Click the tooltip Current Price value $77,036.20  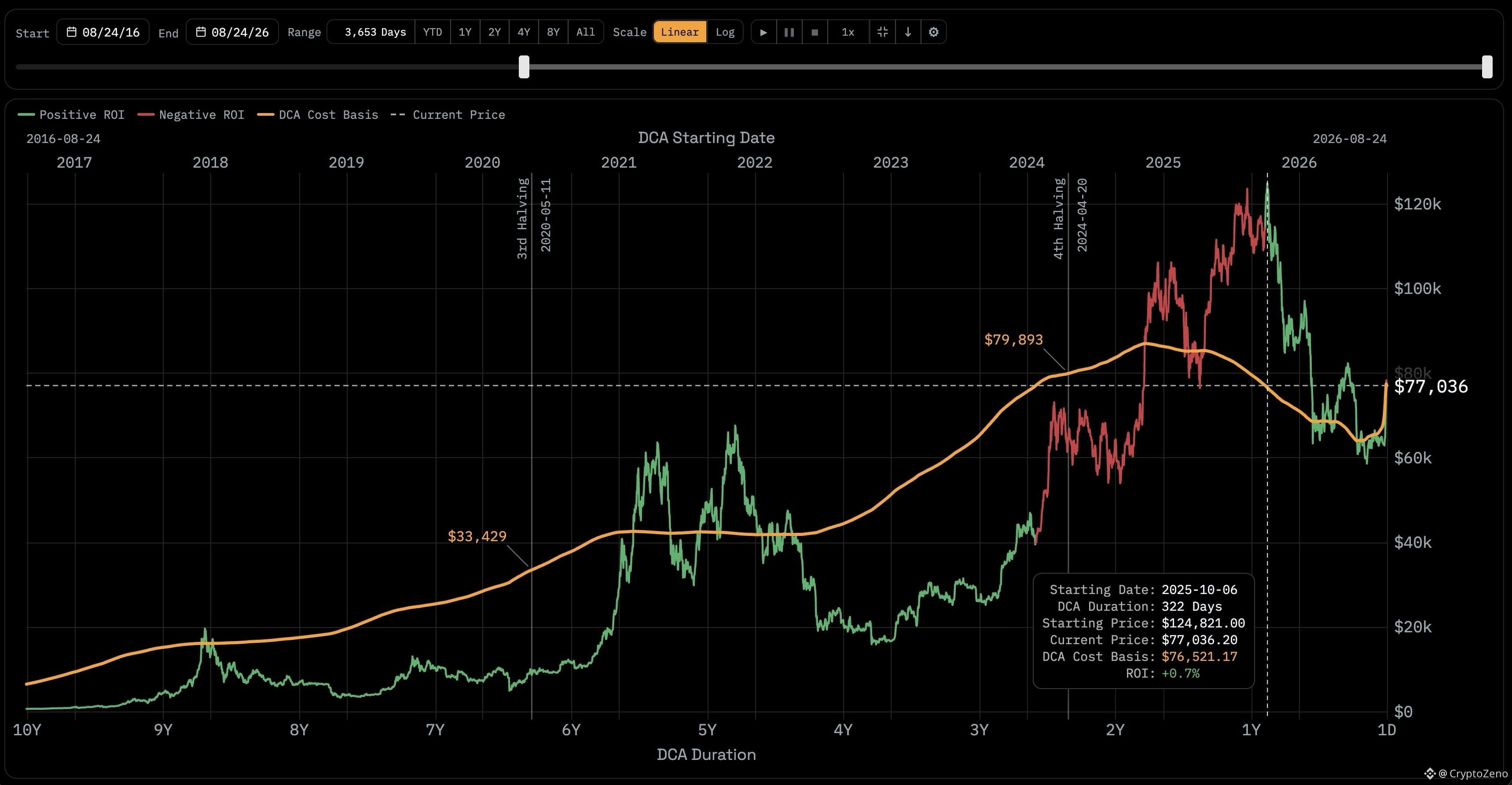[1199, 640]
